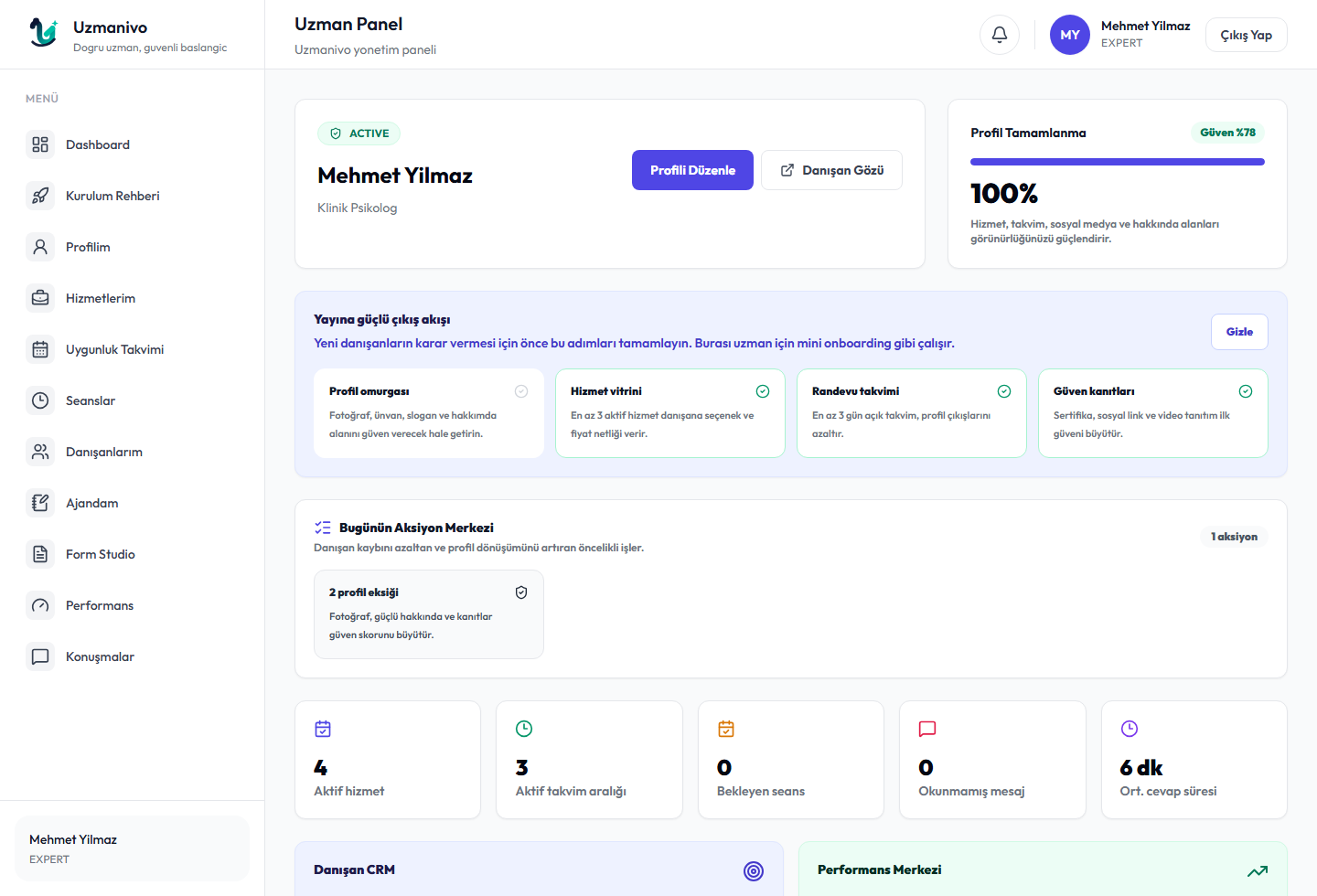Click the Güven %78 badge
Viewport: 1317px width, 896px height.
[1227, 133]
